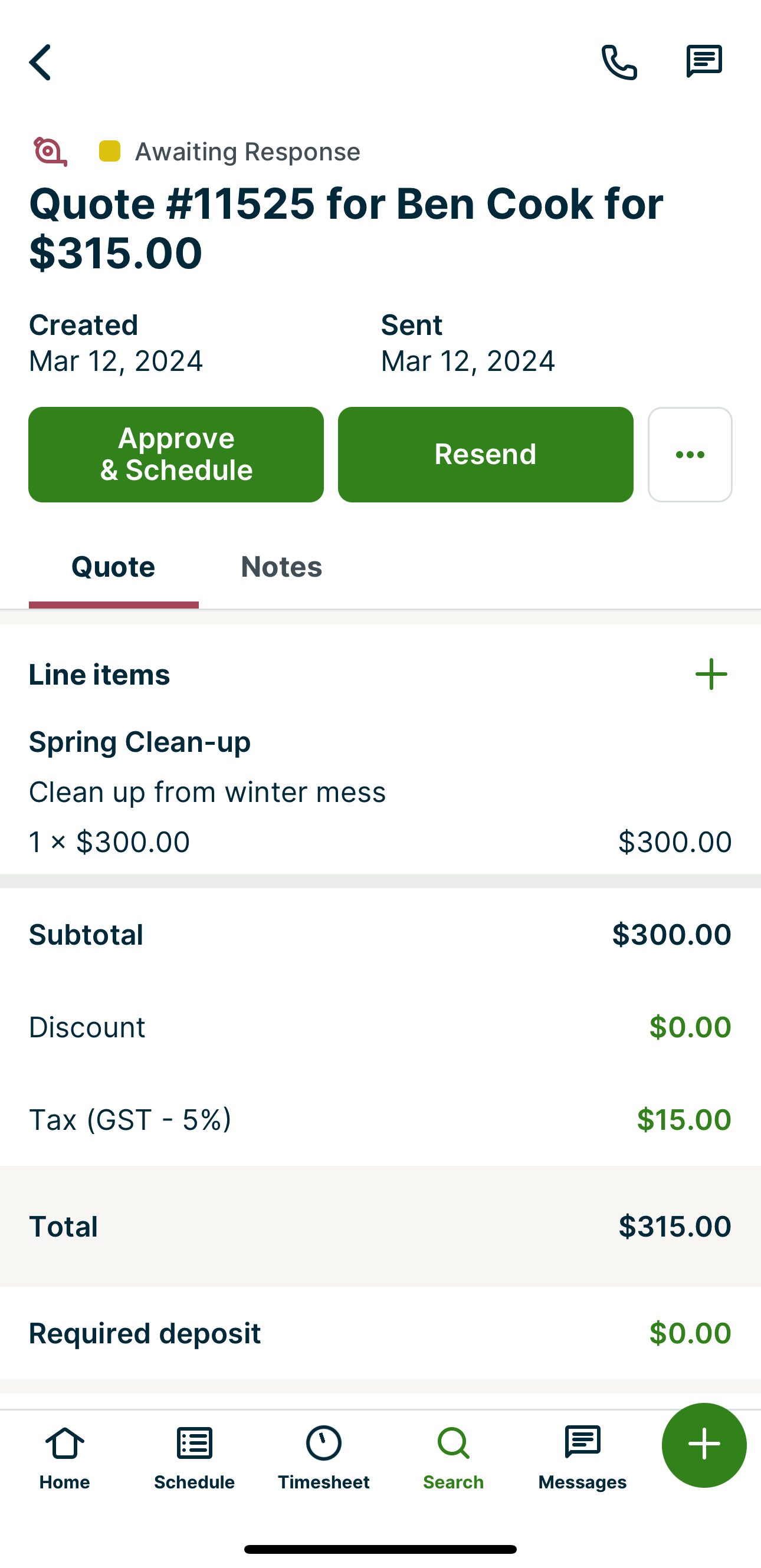This screenshot has height=1568, width=761.
Task: Open the Spring Clean-up line item
Action: pyautogui.click(x=380, y=791)
